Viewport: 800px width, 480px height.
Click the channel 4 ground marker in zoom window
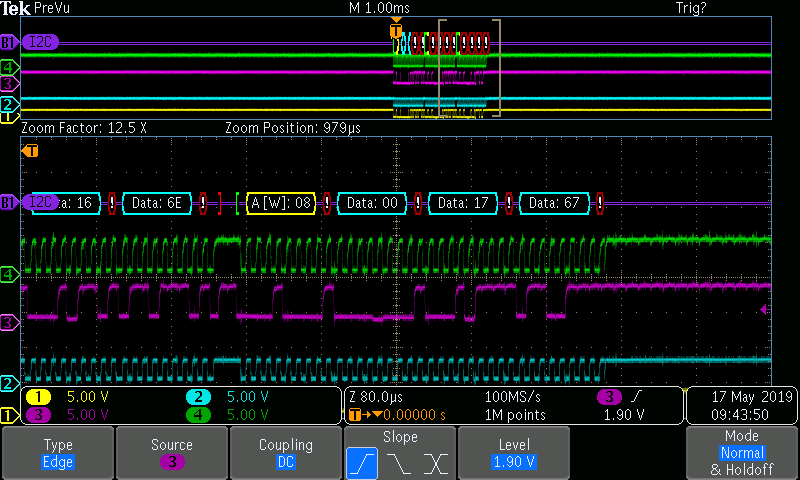8,274
